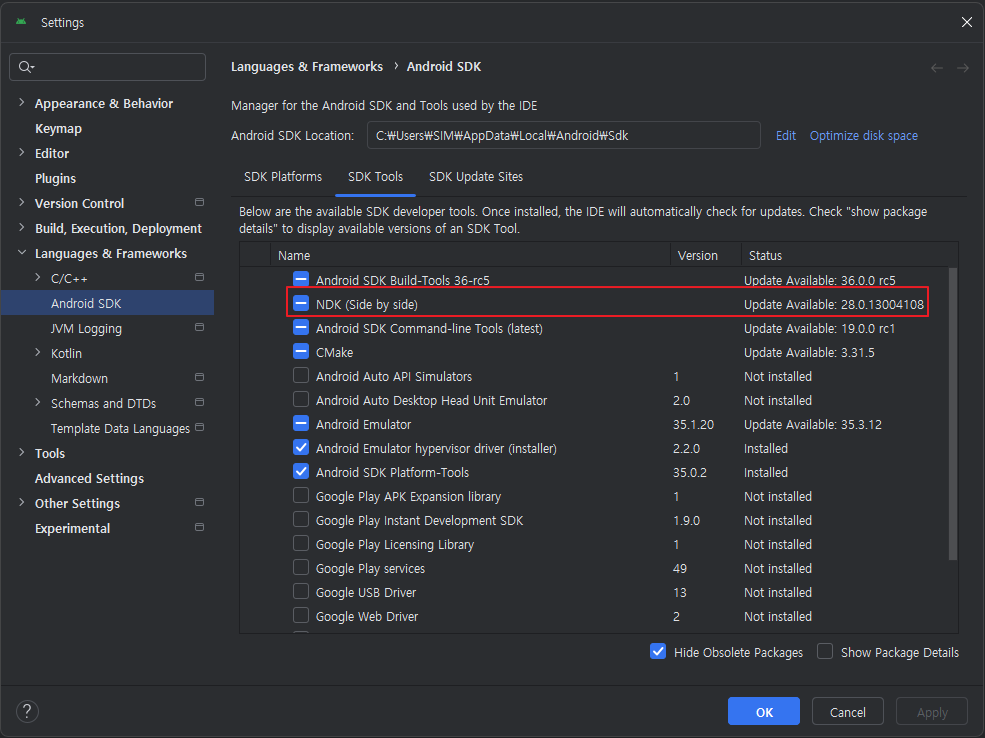Image resolution: width=985 pixels, height=738 pixels.
Task: Click the Edit link for SDK location
Action: point(785,136)
